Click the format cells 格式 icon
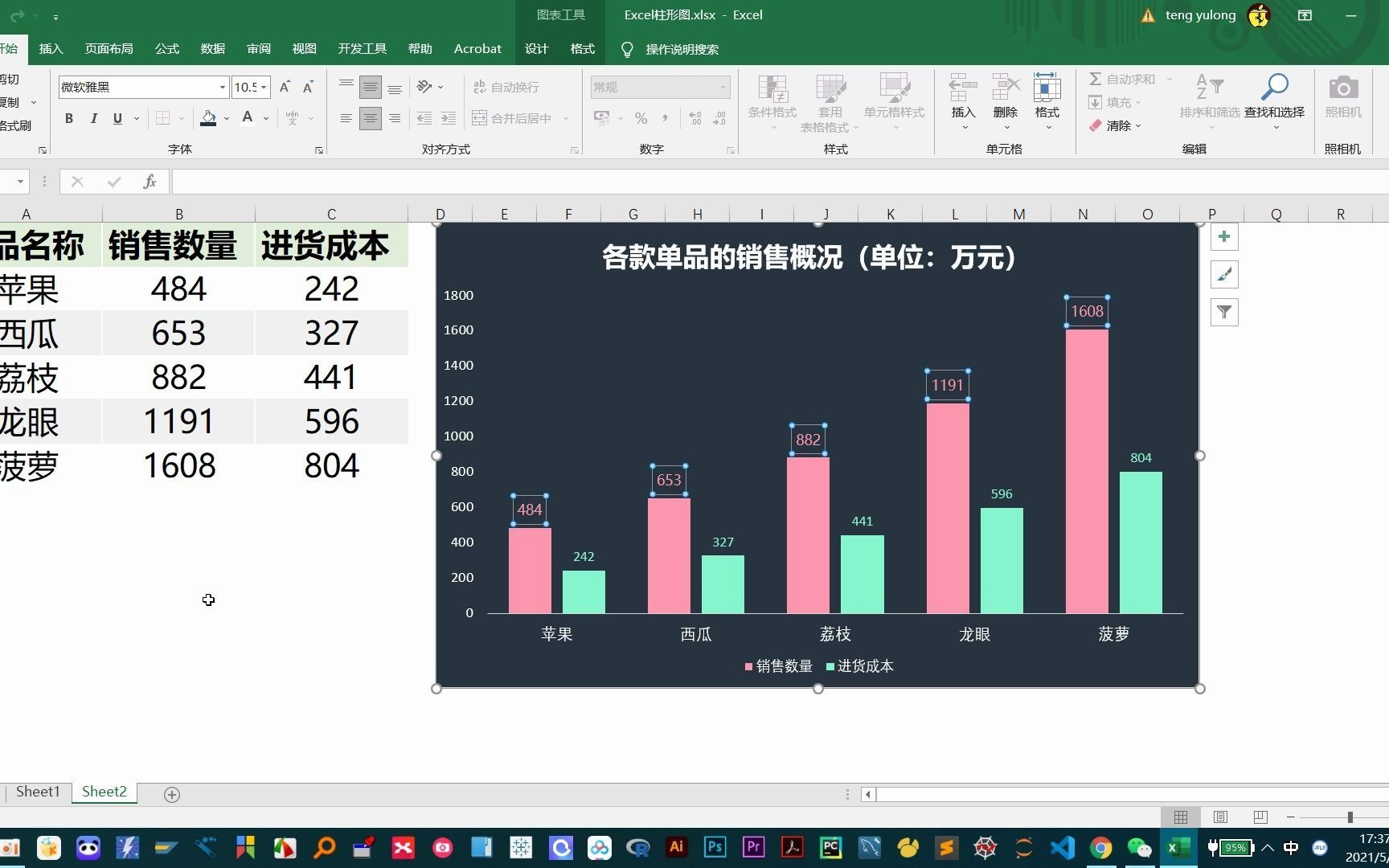 pyautogui.click(x=1047, y=88)
